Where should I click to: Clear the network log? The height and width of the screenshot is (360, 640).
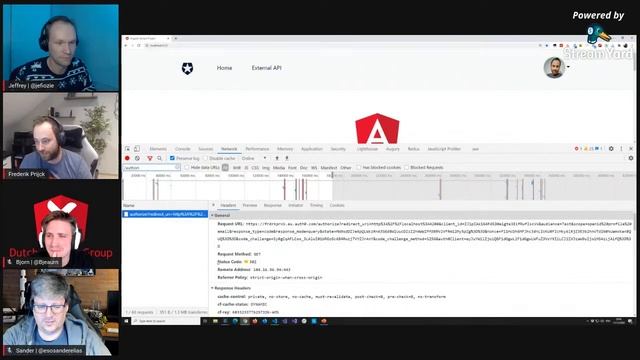[138, 158]
